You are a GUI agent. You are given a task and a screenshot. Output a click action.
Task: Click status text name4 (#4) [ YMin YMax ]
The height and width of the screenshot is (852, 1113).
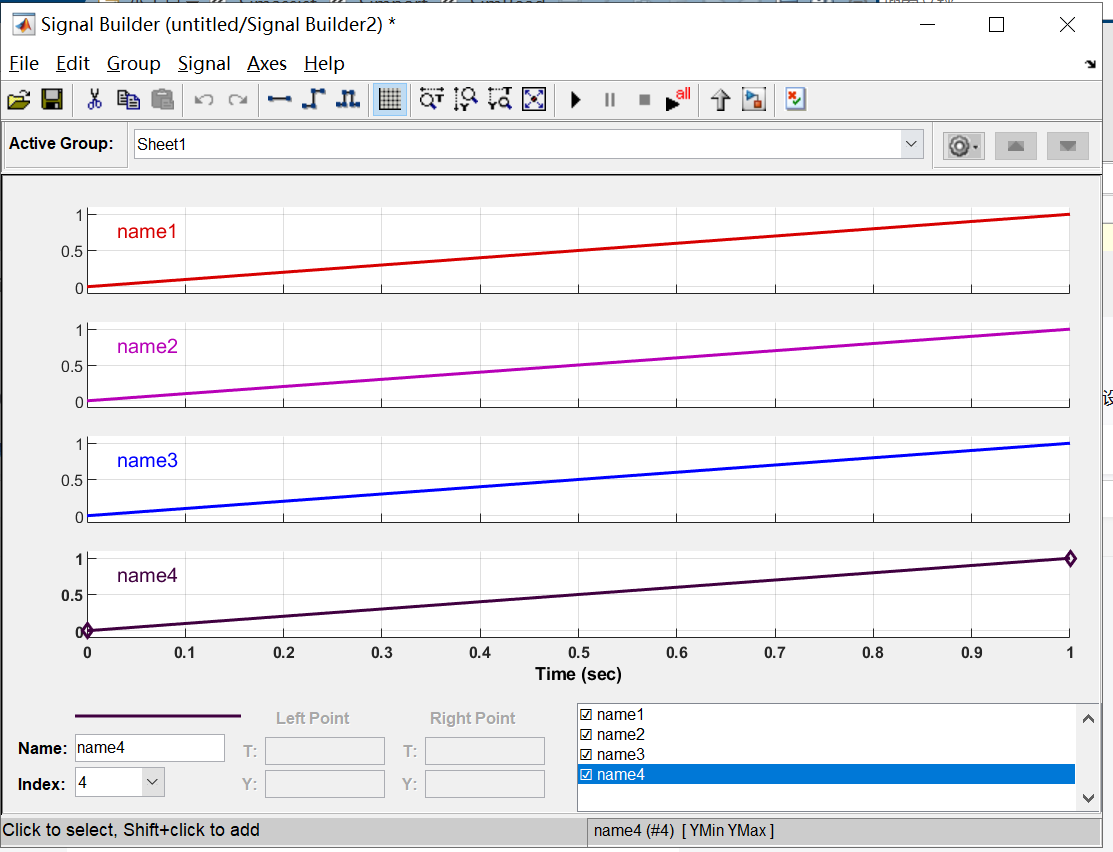(684, 830)
